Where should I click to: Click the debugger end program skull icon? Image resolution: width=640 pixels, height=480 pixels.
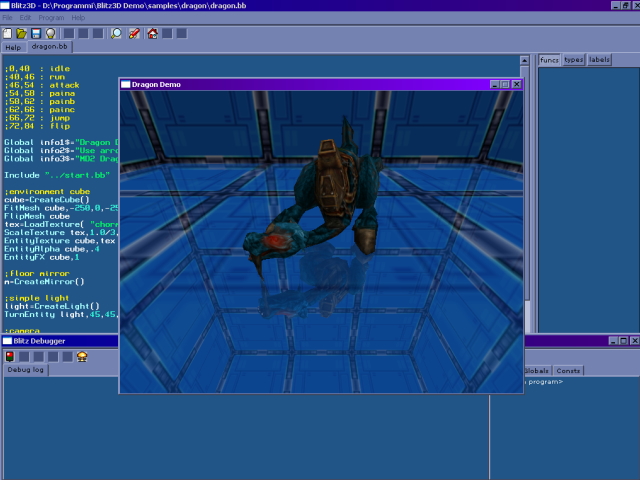tap(81, 356)
